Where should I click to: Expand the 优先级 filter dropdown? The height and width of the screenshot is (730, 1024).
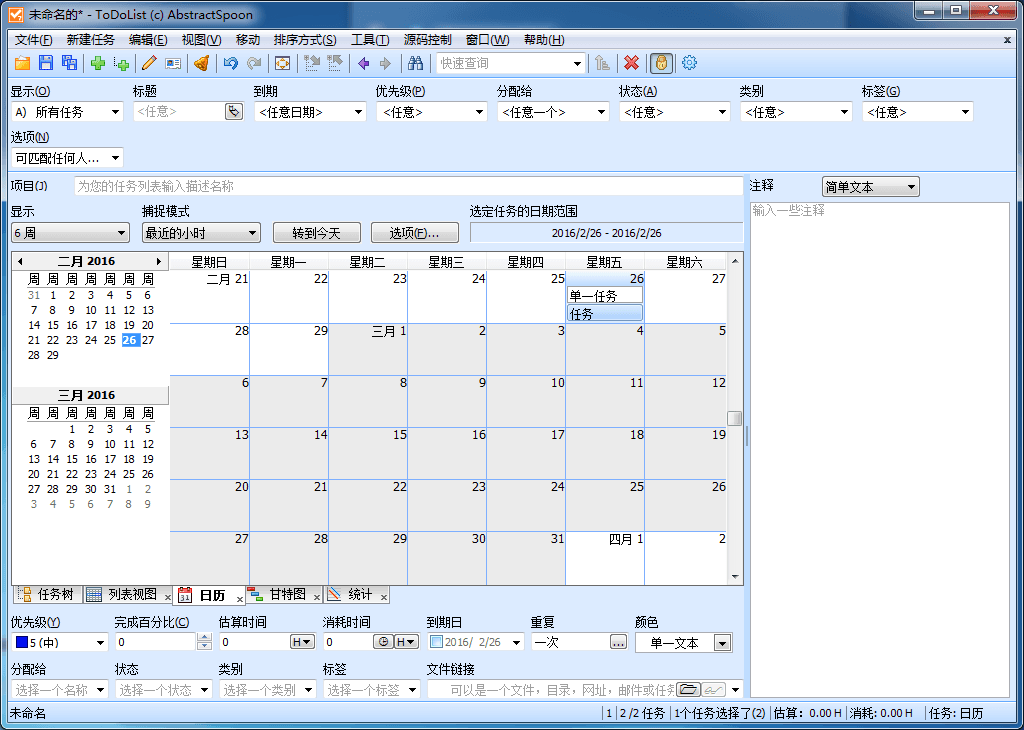click(430, 112)
